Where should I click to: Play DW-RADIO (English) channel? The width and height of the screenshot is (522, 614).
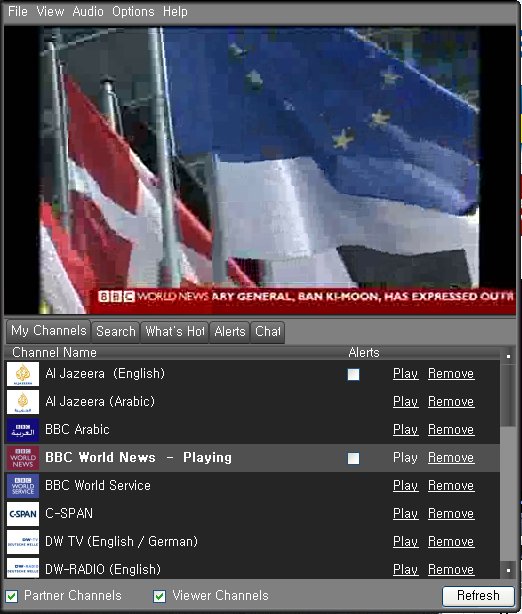(x=406, y=570)
